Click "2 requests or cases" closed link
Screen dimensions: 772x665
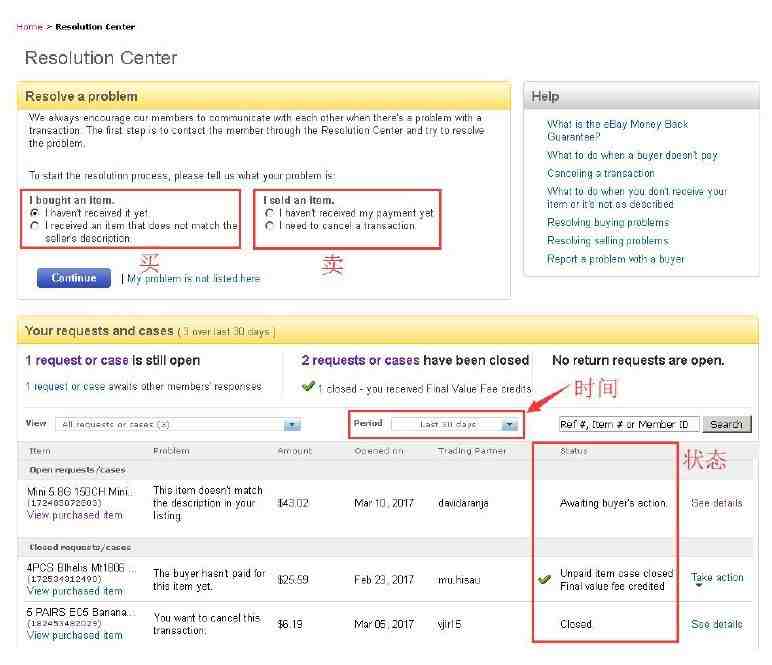point(360,360)
